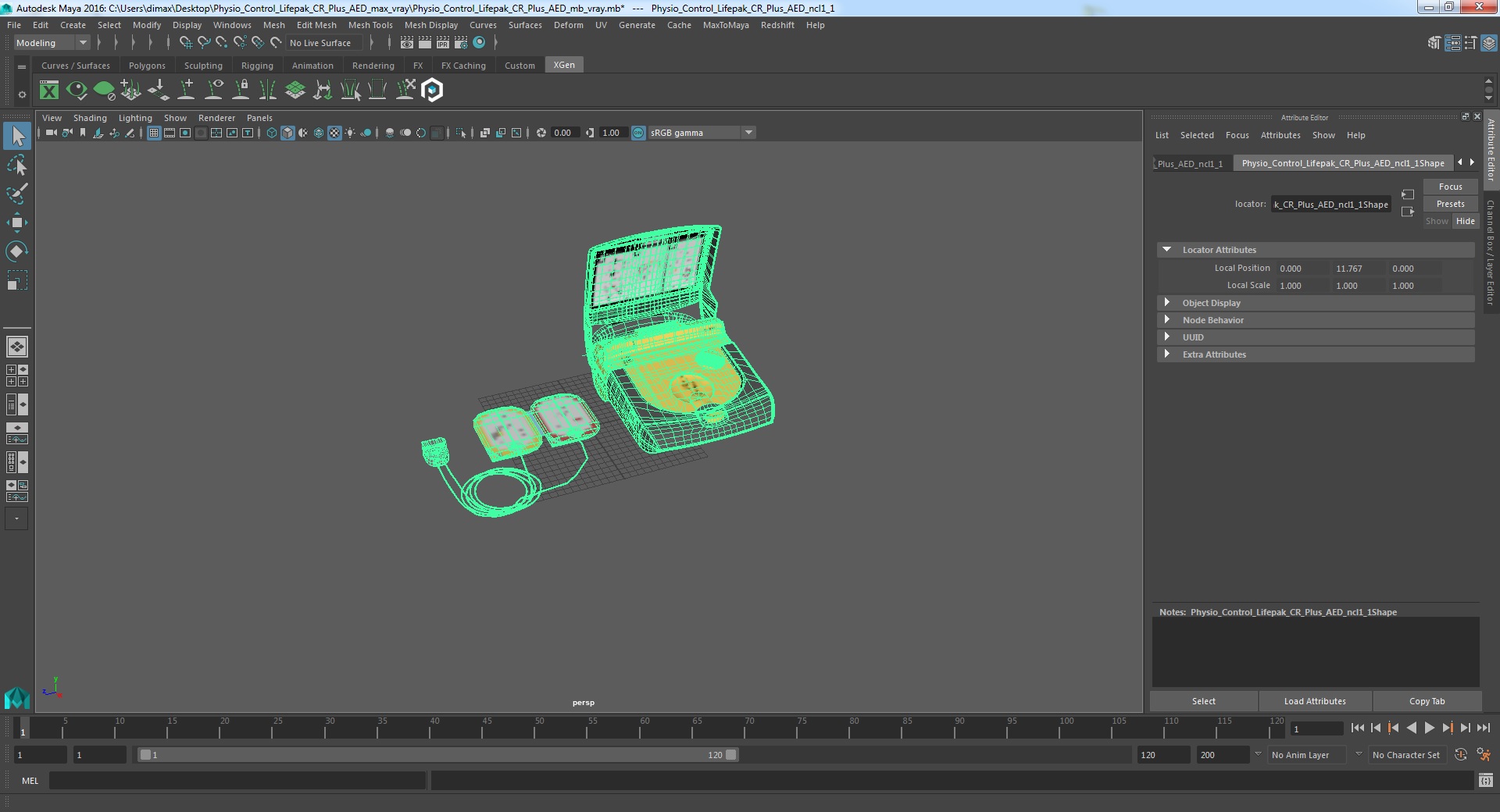Open the viewport Shading menu
This screenshot has height=812, width=1500.
tap(90, 118)
